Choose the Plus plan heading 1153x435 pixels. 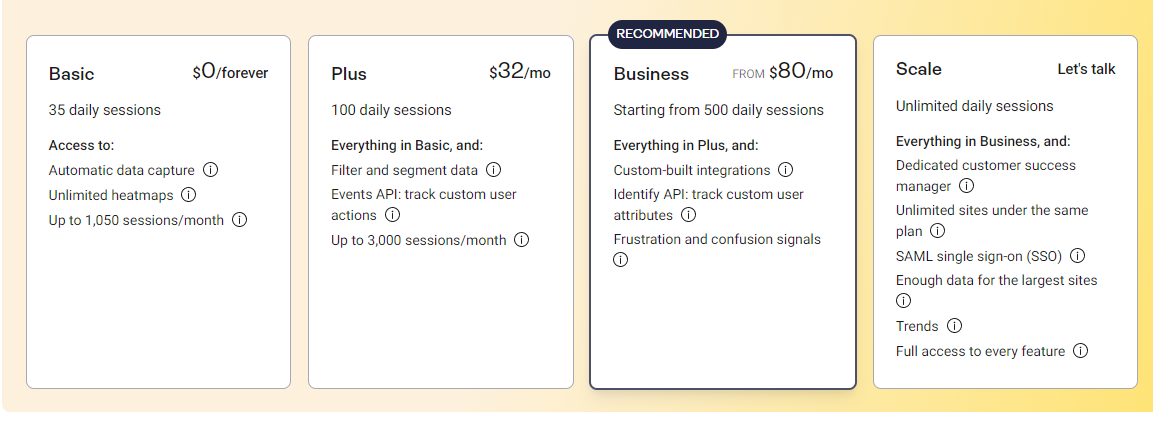[x=349, y=74]
